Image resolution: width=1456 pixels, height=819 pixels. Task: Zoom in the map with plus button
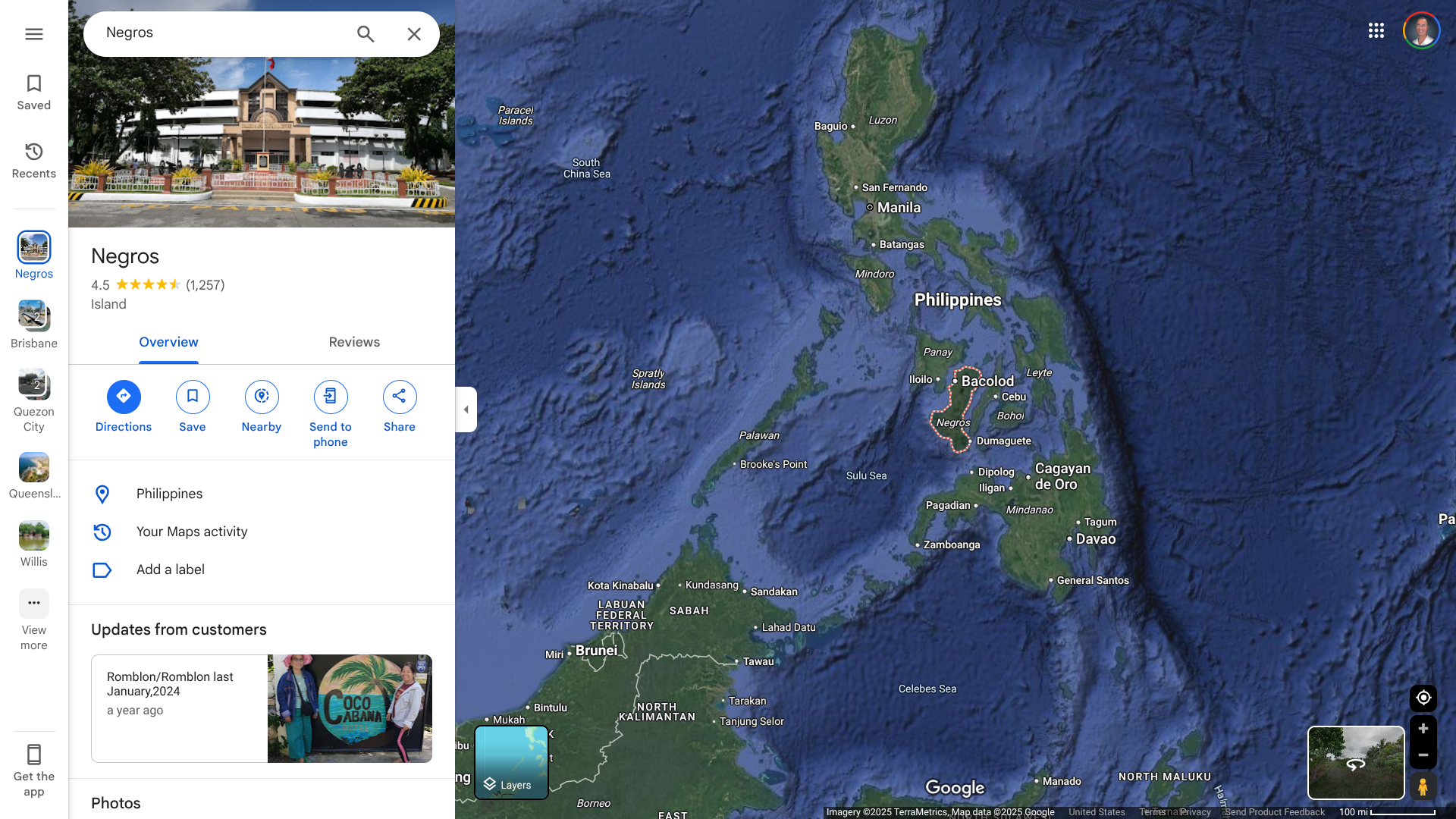pyautogui.click(x=1423, y=729)
